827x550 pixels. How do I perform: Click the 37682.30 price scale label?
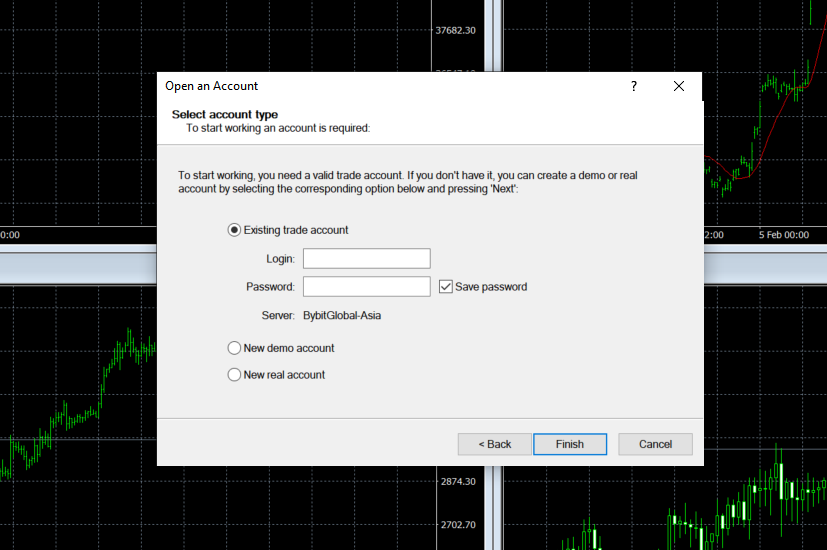[x=455, y=30]
